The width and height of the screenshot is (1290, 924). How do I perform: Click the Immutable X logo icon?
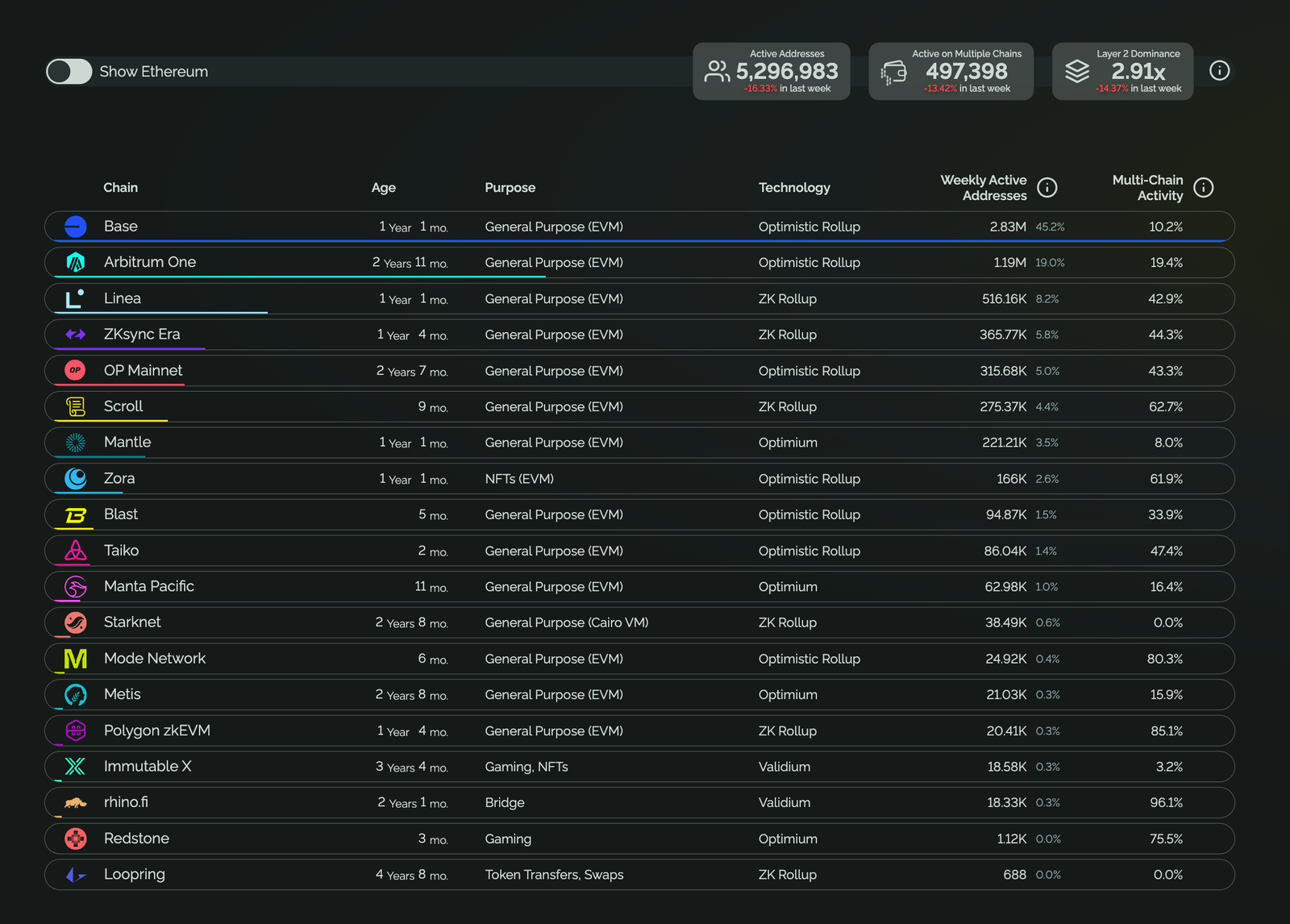pyautogui.click(x=76, y=766)
